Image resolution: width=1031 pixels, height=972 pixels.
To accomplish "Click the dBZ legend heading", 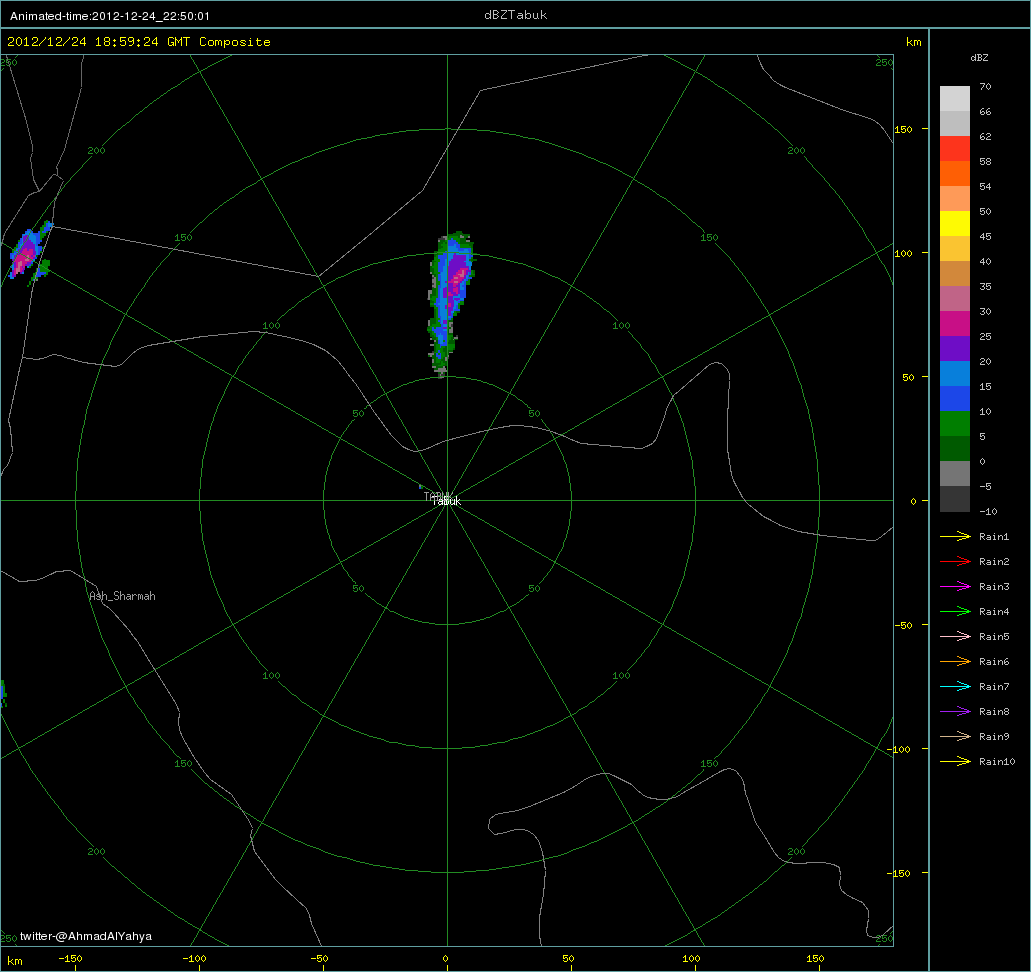I will [979, 58].
